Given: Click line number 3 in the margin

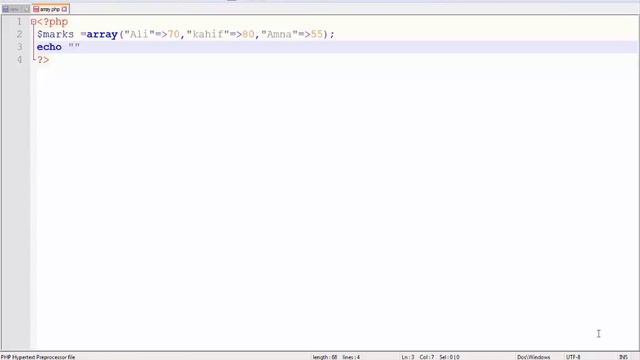Looking at the screenshot, I should pos(19,47).
